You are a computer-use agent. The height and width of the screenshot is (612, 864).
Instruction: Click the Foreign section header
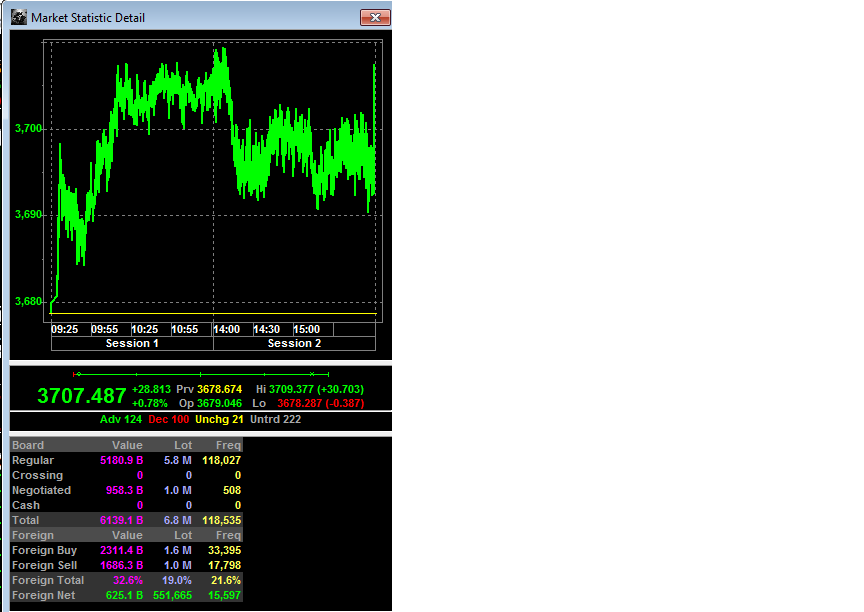coord(33,535)
